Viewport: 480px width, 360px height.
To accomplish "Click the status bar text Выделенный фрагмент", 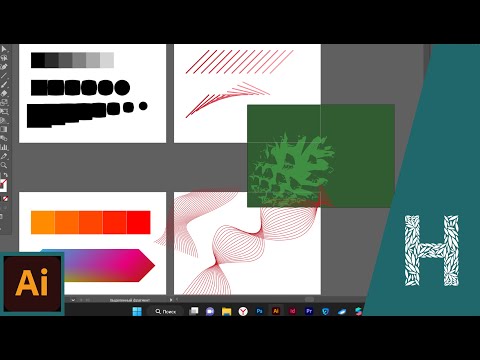I will pyautogui.click(x=130, y=300).
